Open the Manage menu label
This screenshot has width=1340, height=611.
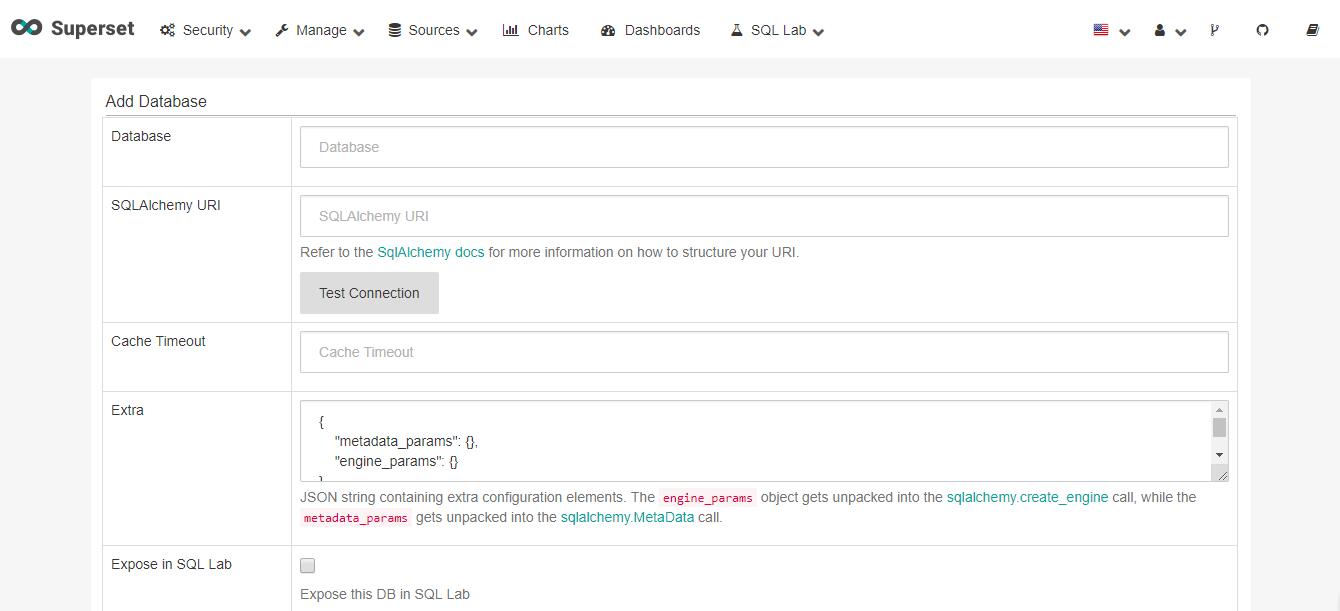(x=321, y=30)
